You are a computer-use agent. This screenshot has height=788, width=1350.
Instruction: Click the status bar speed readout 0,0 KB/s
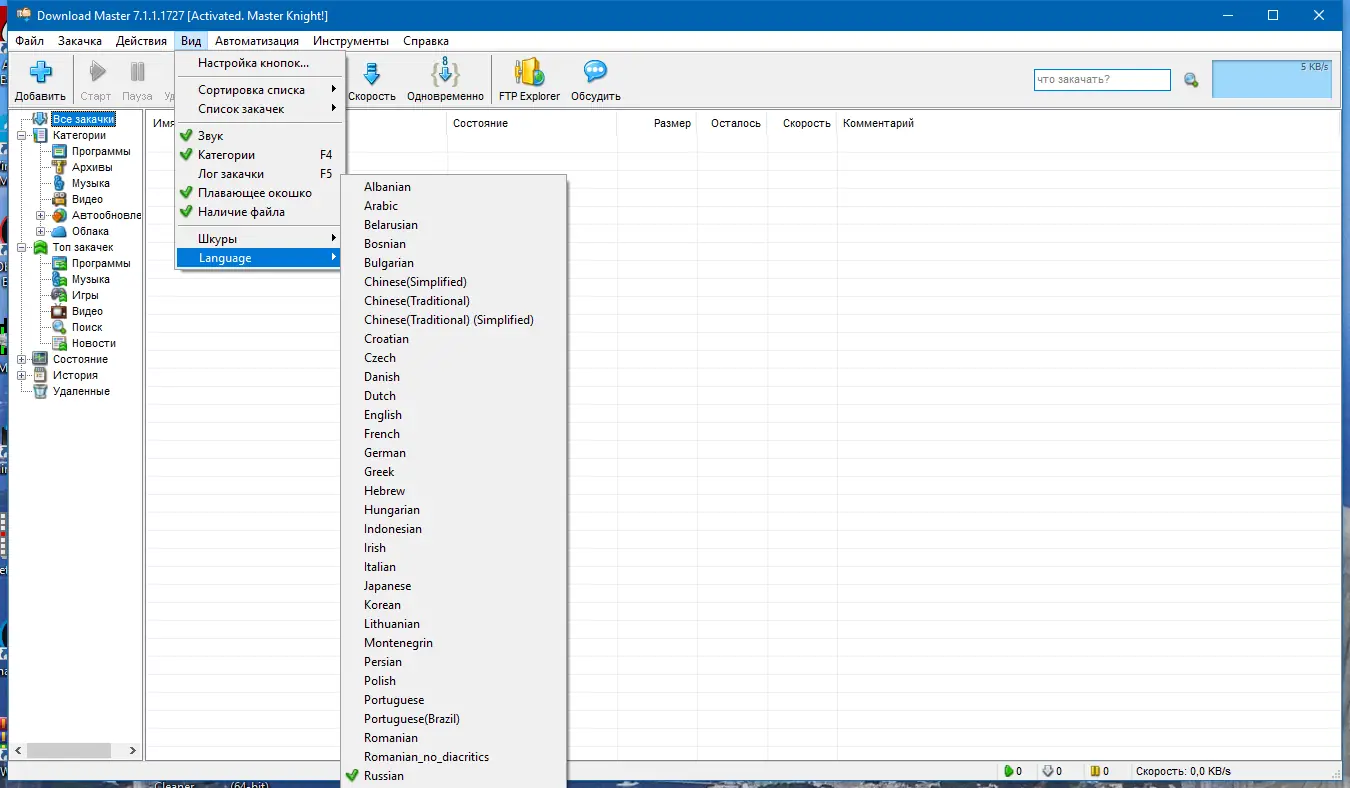[x=1183, y=771]
